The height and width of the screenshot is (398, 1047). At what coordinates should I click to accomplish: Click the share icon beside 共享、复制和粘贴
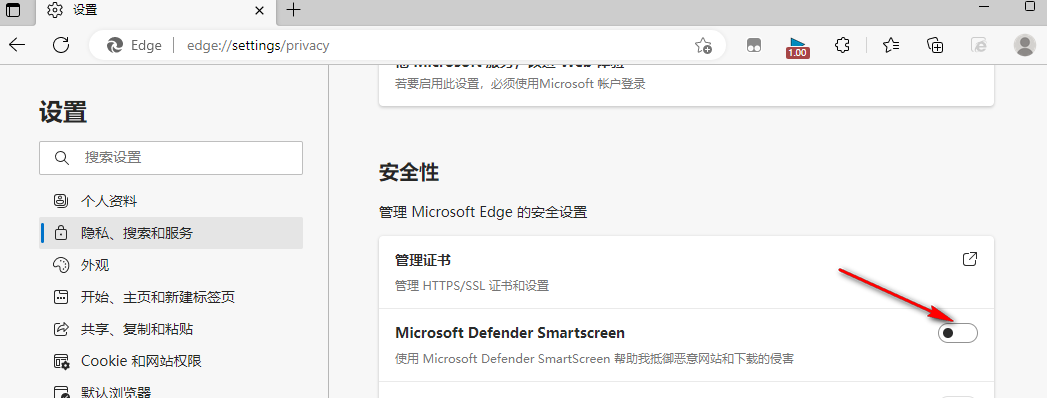pyautogui.click(x=61, y=329)
